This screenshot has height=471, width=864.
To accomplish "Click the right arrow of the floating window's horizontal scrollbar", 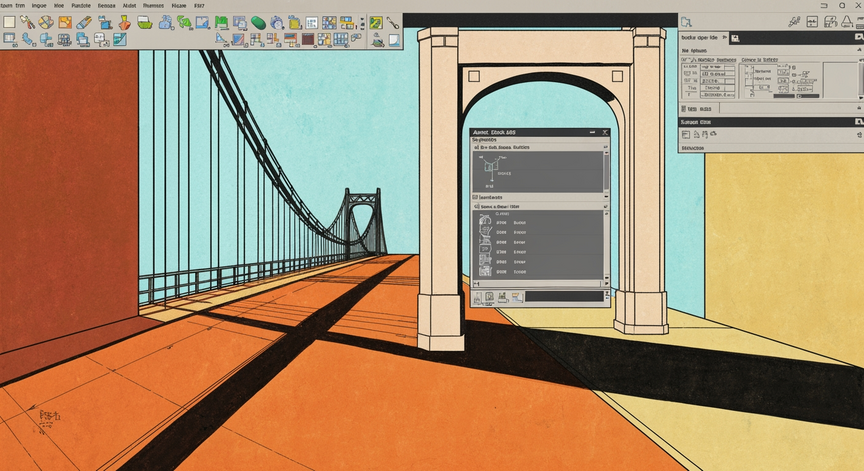I will coord(606,284).
